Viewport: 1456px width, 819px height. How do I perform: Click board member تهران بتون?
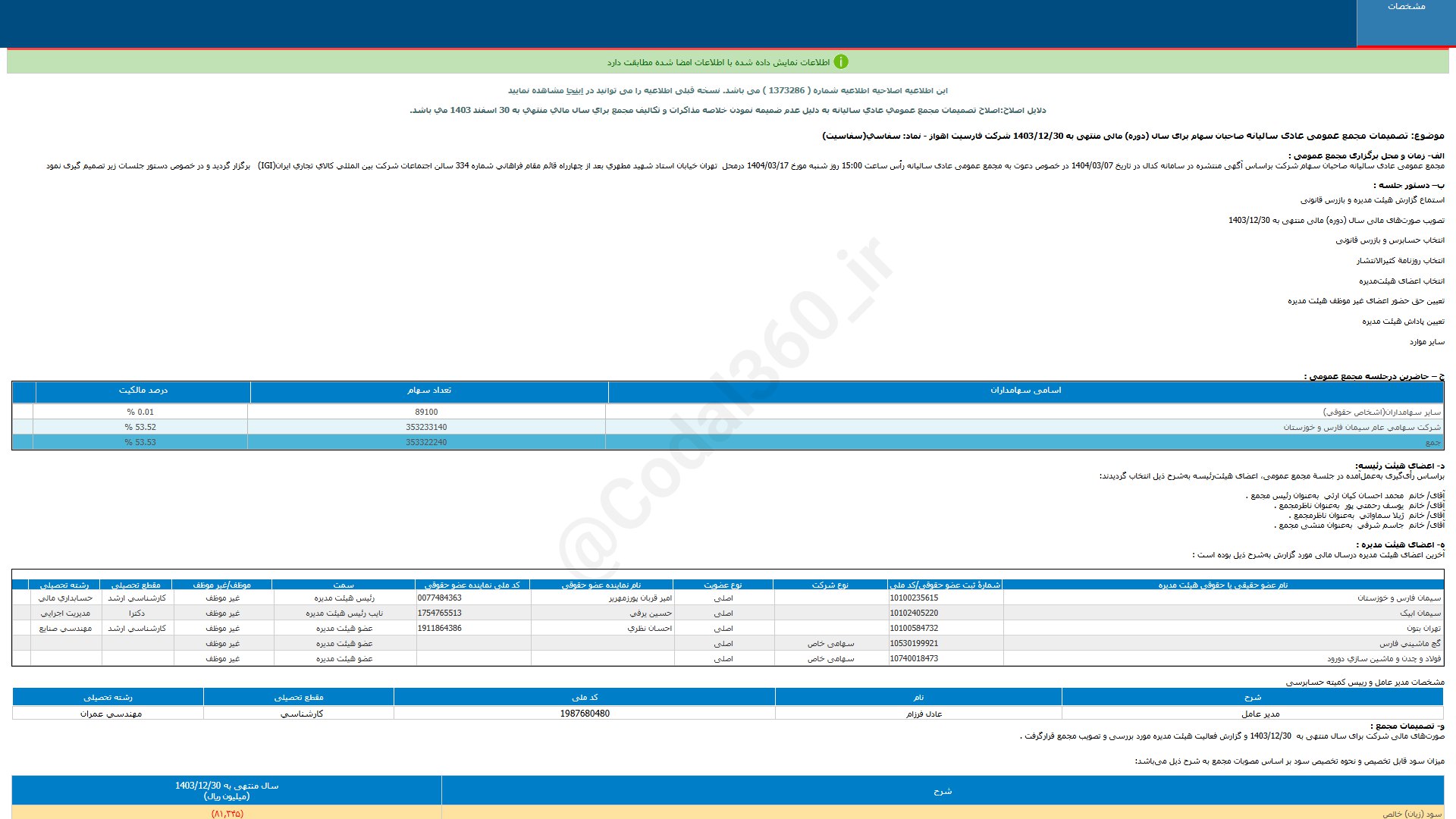click(x=1424, y=628)
